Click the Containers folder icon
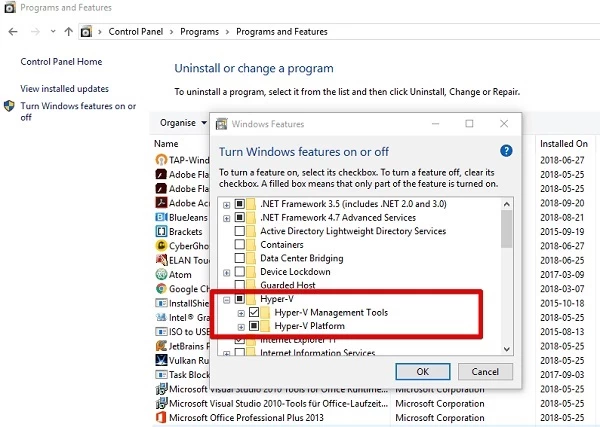The height and width of the screenshot is (427, 600). (251, 244)
